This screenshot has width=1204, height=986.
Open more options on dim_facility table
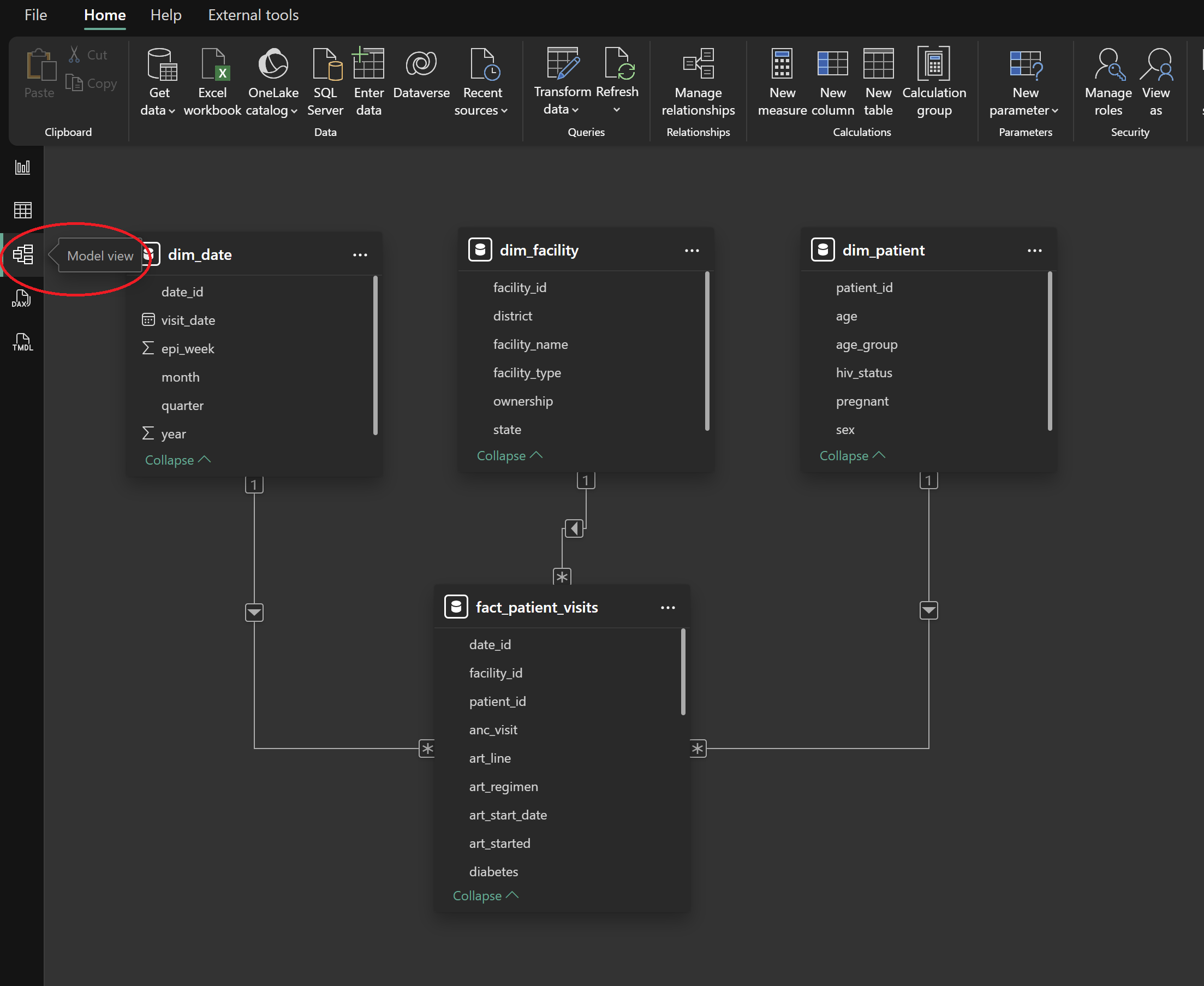pos(692,250)
